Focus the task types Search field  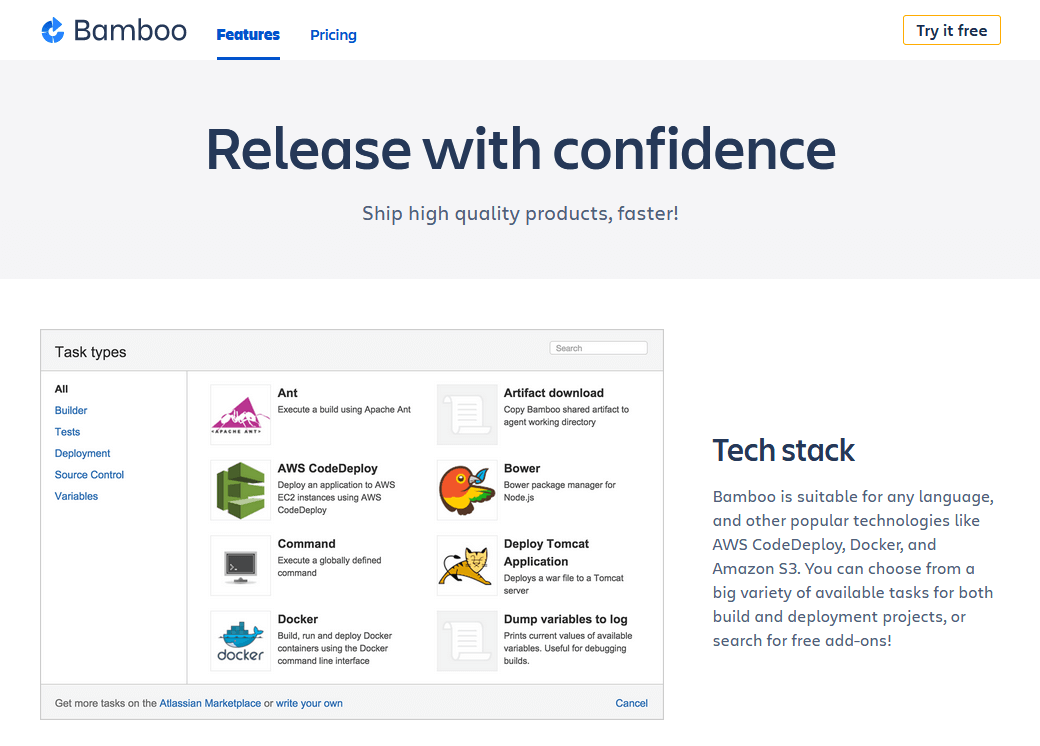(x=598, y=348)
